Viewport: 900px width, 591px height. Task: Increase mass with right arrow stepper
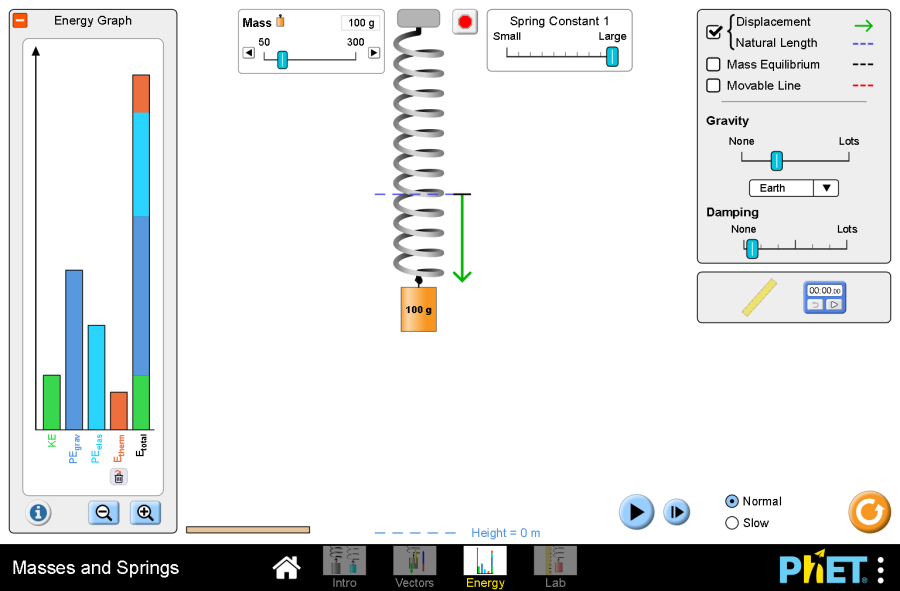pos(374,53)
